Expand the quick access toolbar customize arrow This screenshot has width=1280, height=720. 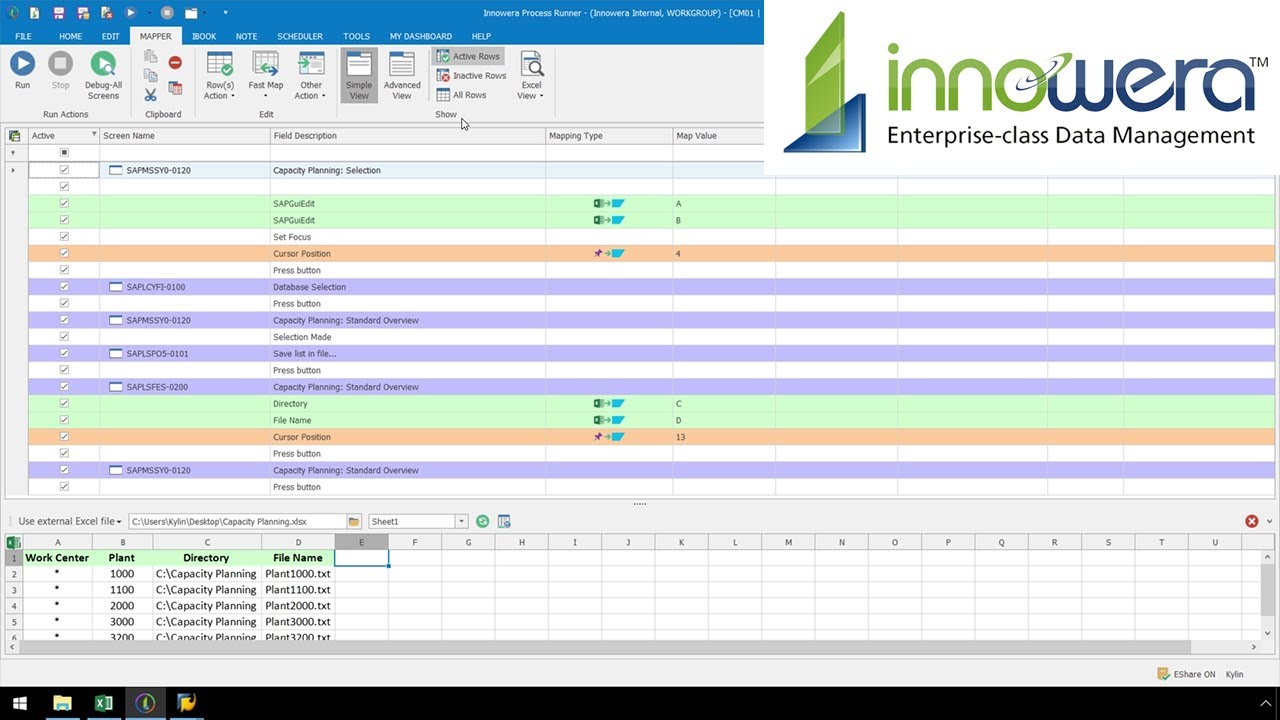click(225, 13)
